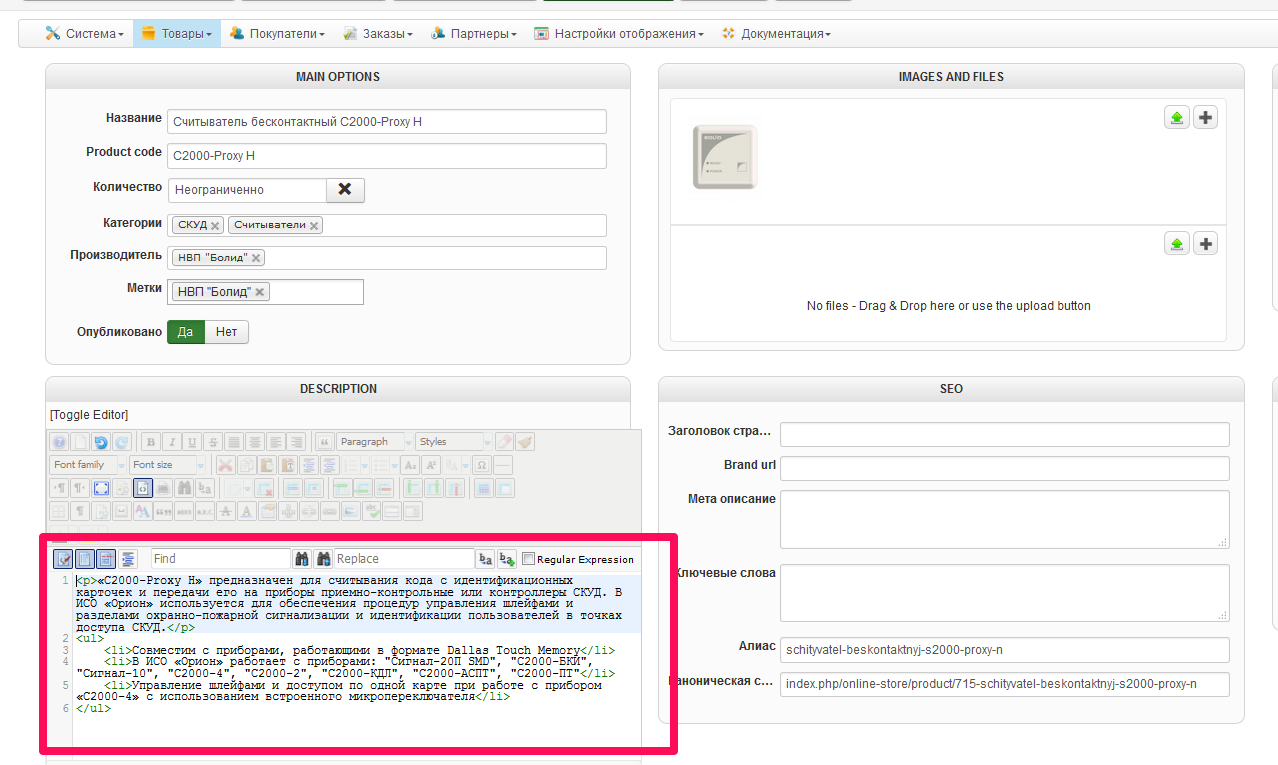Click the editor Help icon

coord(59,442)
